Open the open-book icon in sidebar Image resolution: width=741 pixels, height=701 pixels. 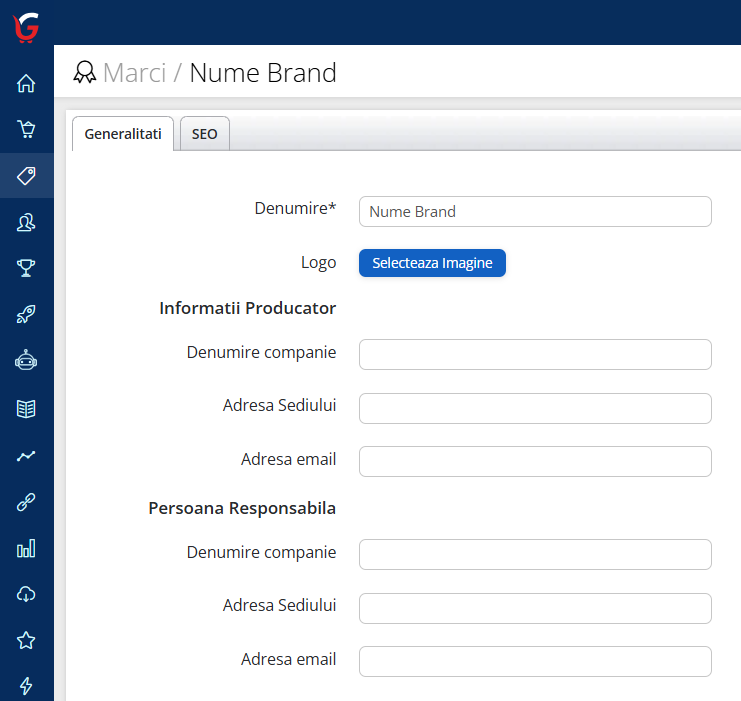(x=26, y=408)
